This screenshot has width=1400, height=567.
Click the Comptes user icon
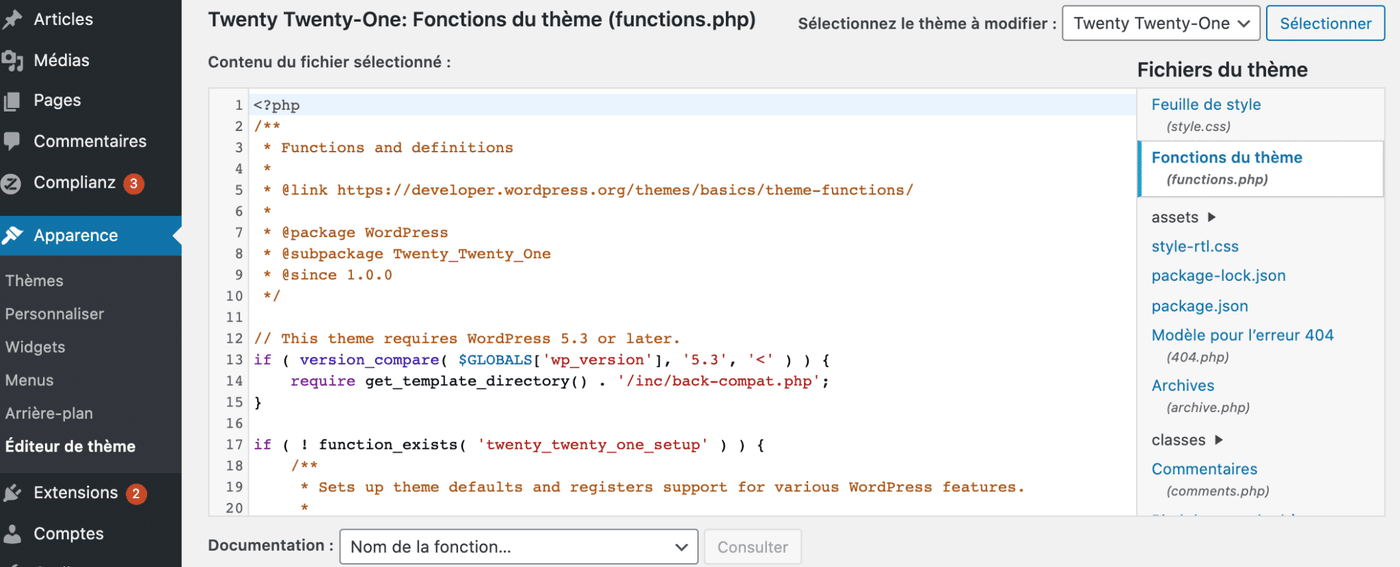[12, 534]
